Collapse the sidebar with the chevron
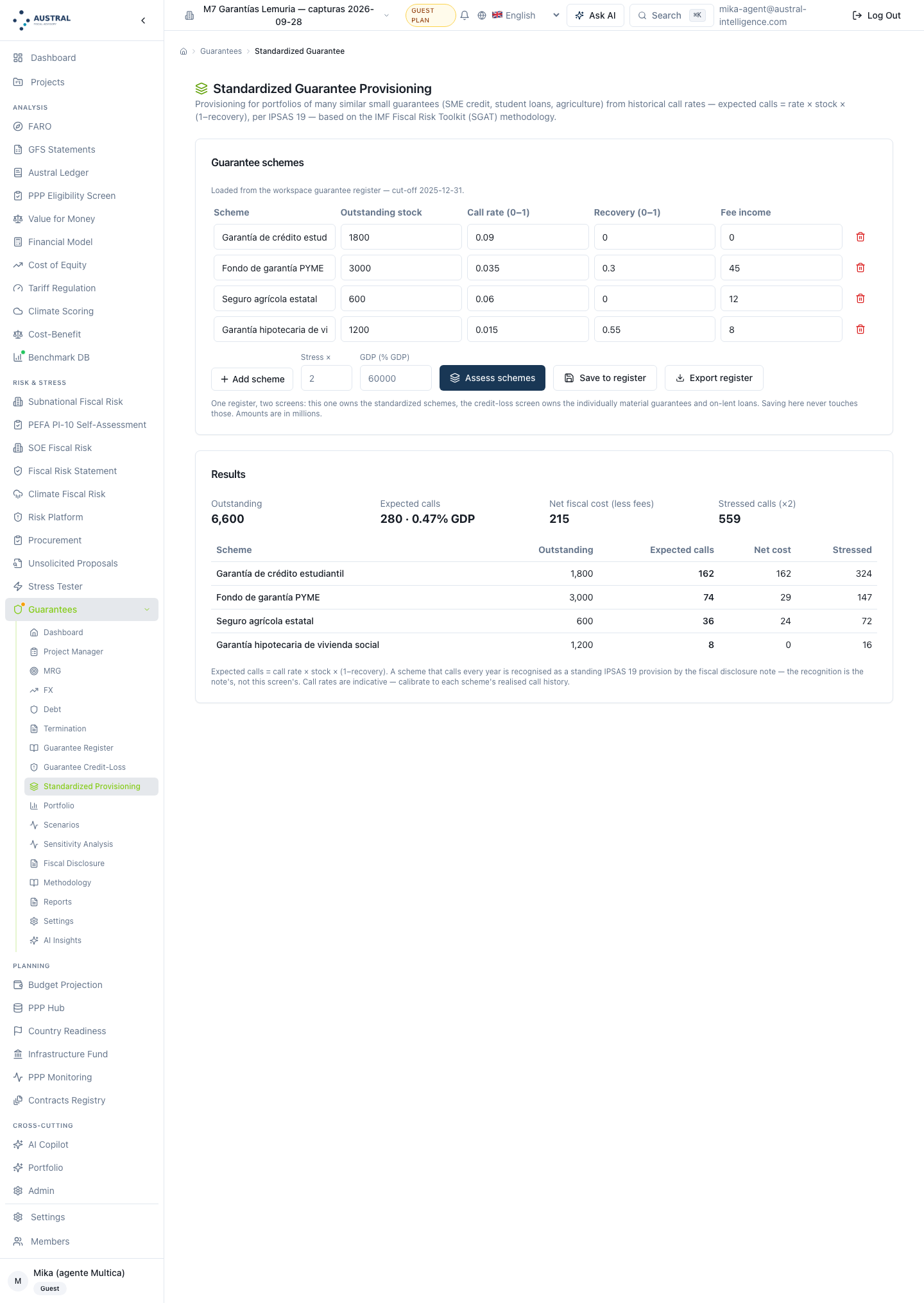The height and width of the screenshot is (1303, 924). [143, 21]
